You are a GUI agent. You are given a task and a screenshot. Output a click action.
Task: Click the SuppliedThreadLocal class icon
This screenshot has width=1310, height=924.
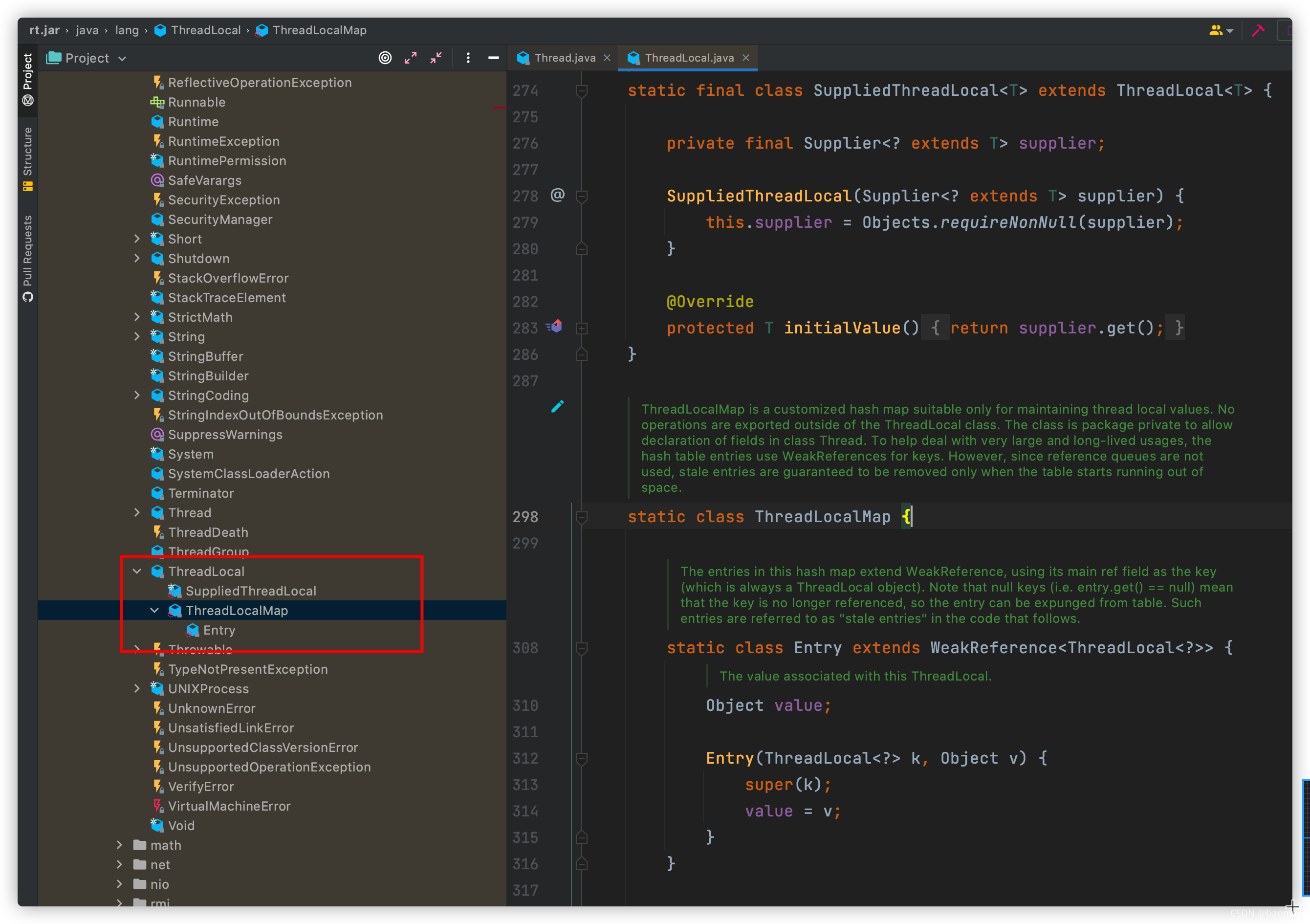[175, 591]
